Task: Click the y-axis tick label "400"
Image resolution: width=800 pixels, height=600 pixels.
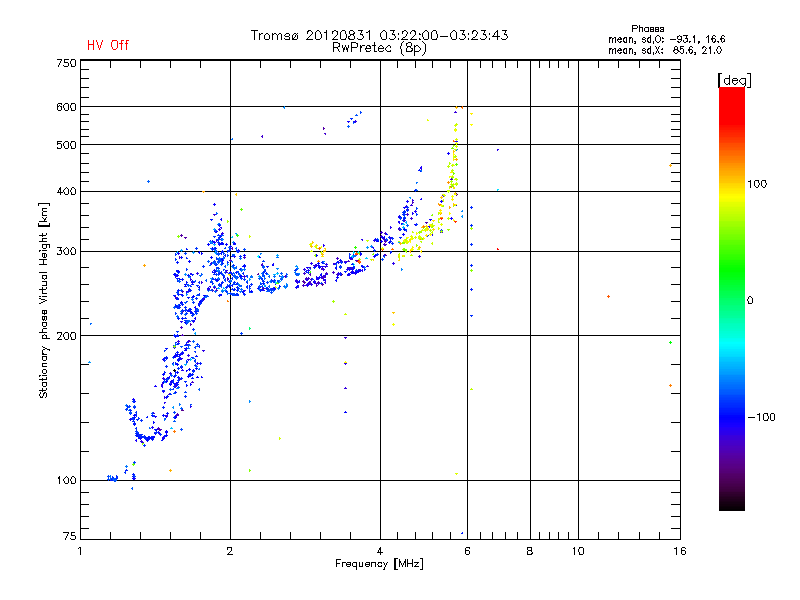Action: pyautogui.click(x=66, y=192)
